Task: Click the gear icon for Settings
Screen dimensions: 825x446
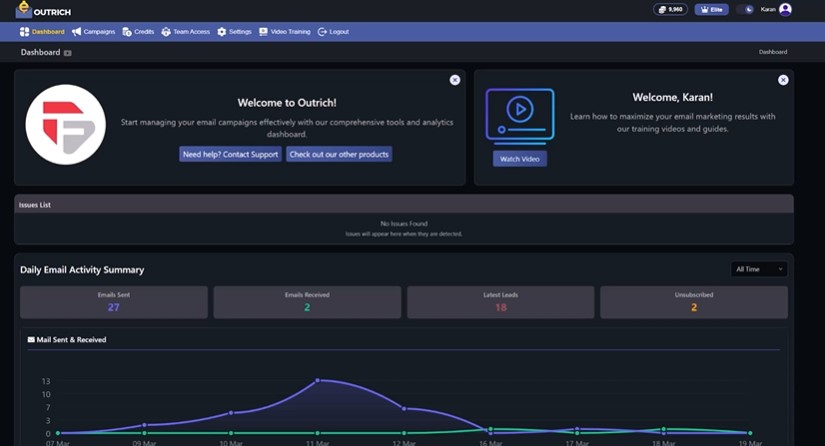Action: (x=222, y=32)
